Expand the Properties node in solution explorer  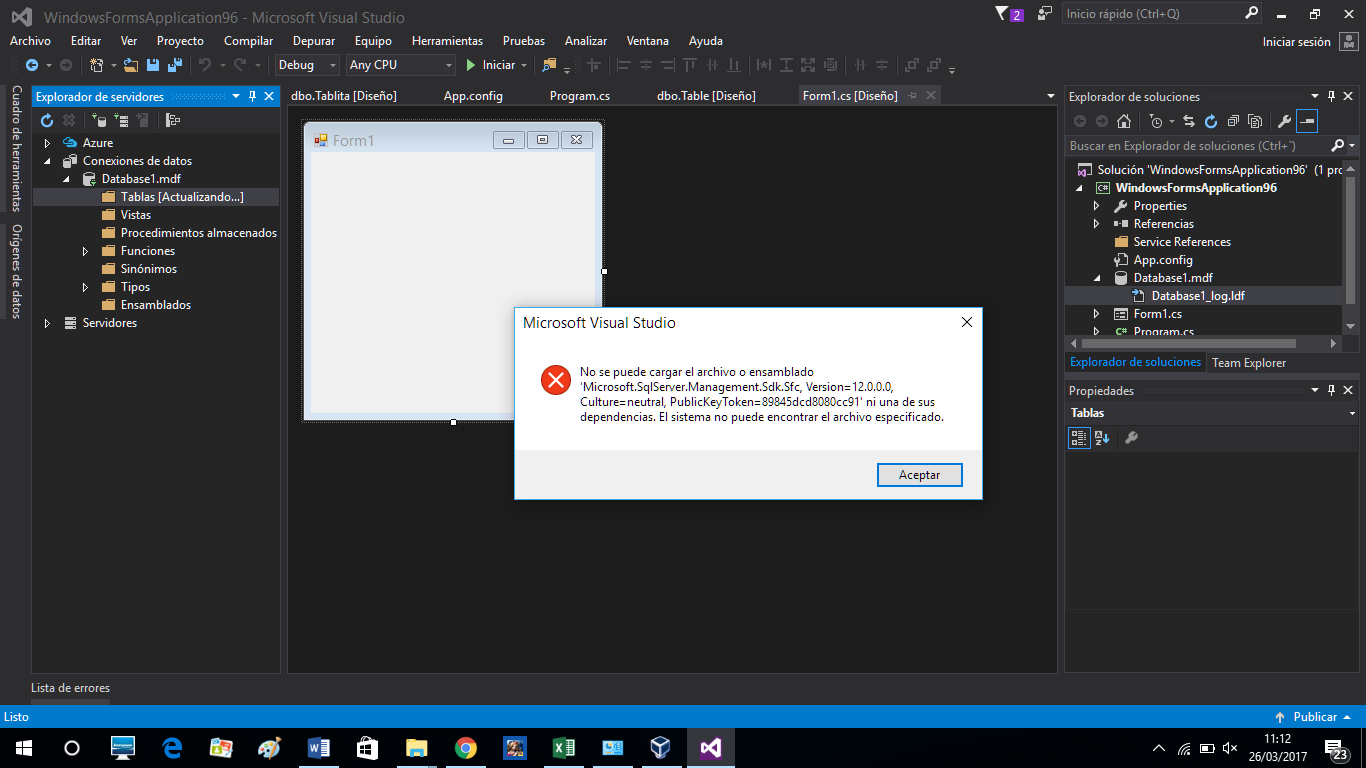tap(1097, 206)
